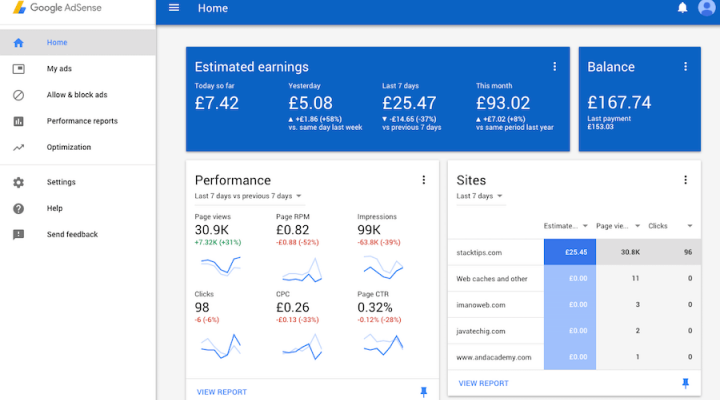Viewport: 720px width, 400px height.
Task: Click the Home house icon in sidebar
Action: click(x=18, y=43)
